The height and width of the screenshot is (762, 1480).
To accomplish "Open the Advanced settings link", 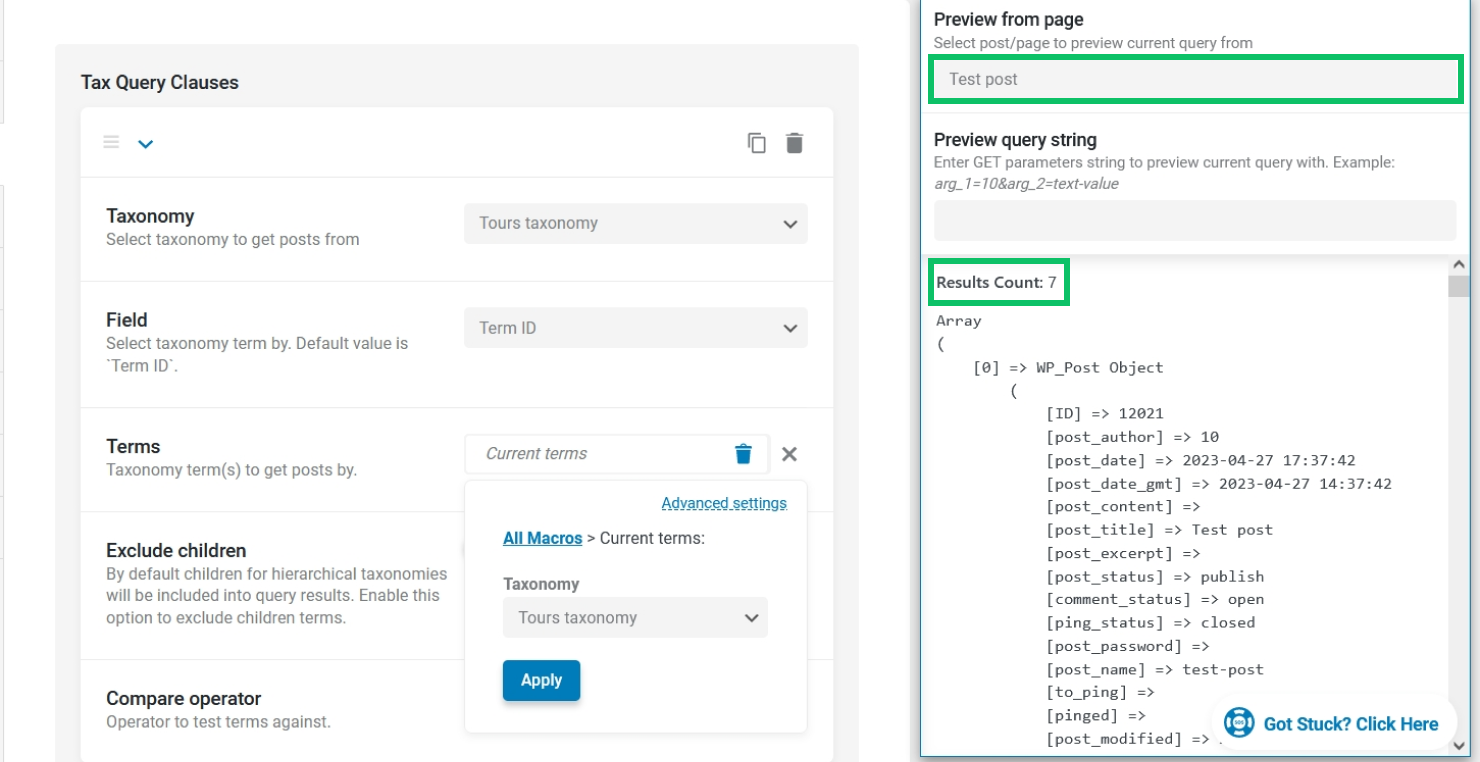I will point(724,503).
